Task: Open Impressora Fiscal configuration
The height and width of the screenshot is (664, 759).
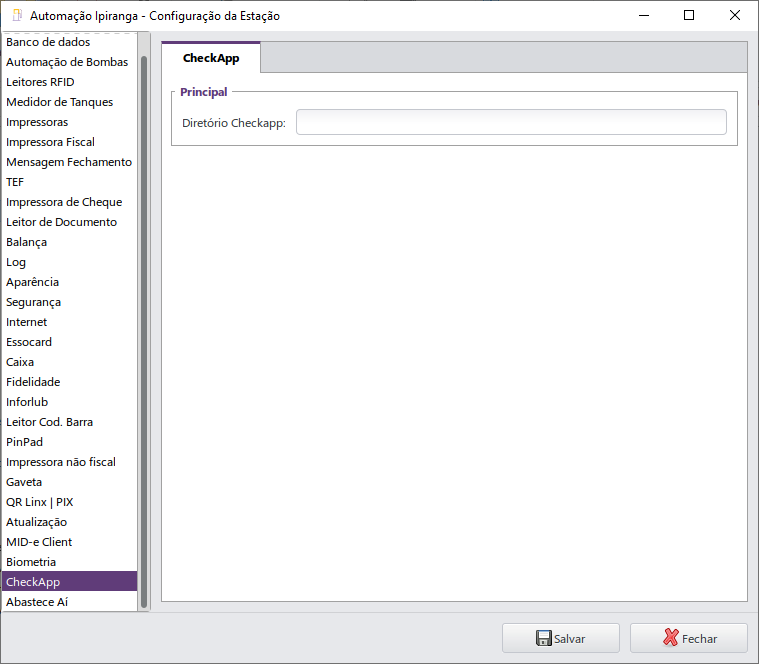Action: click(70, 142)
